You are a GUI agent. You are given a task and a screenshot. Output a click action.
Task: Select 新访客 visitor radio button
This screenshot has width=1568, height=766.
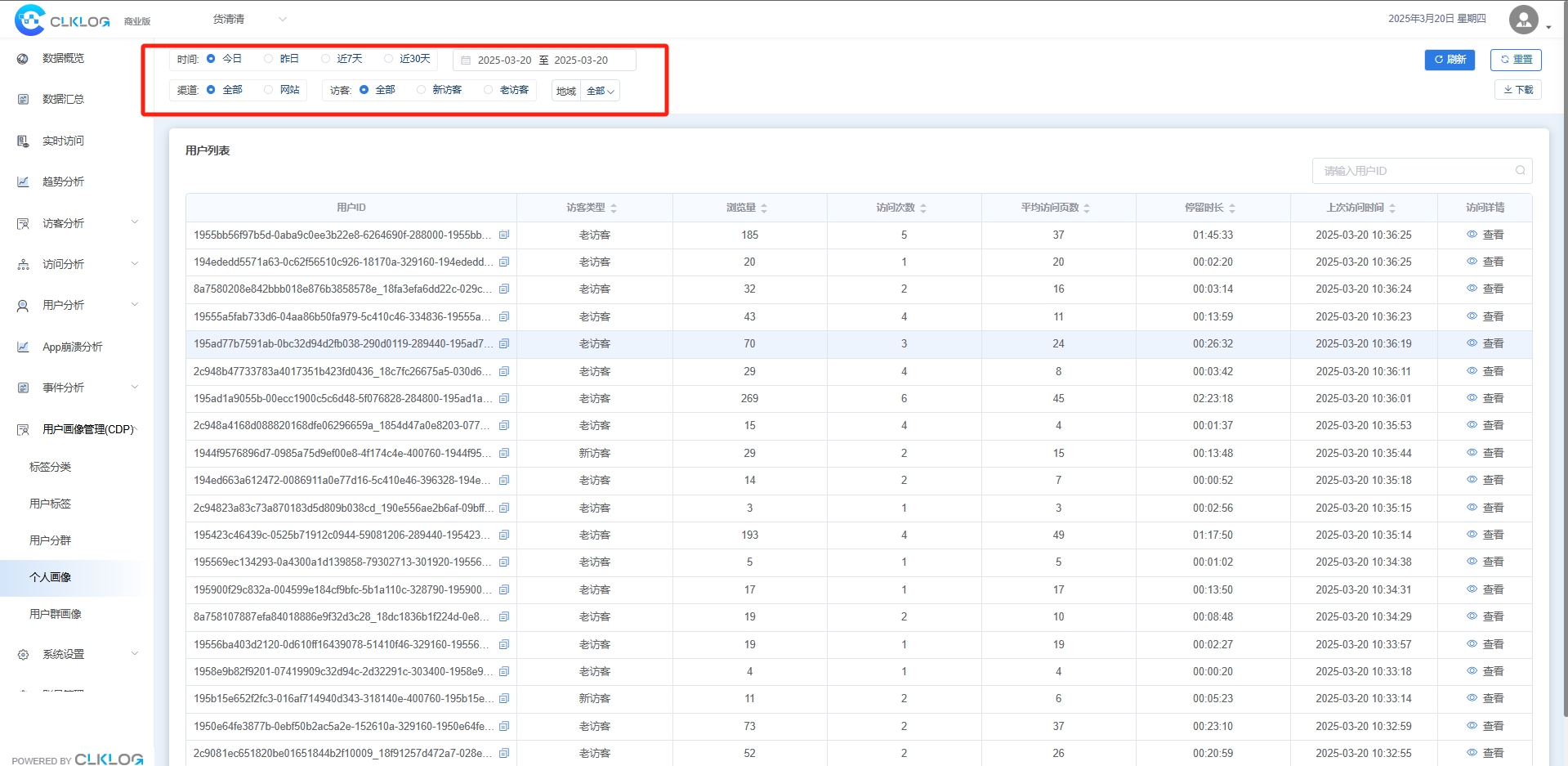click(x=421, y=90)
